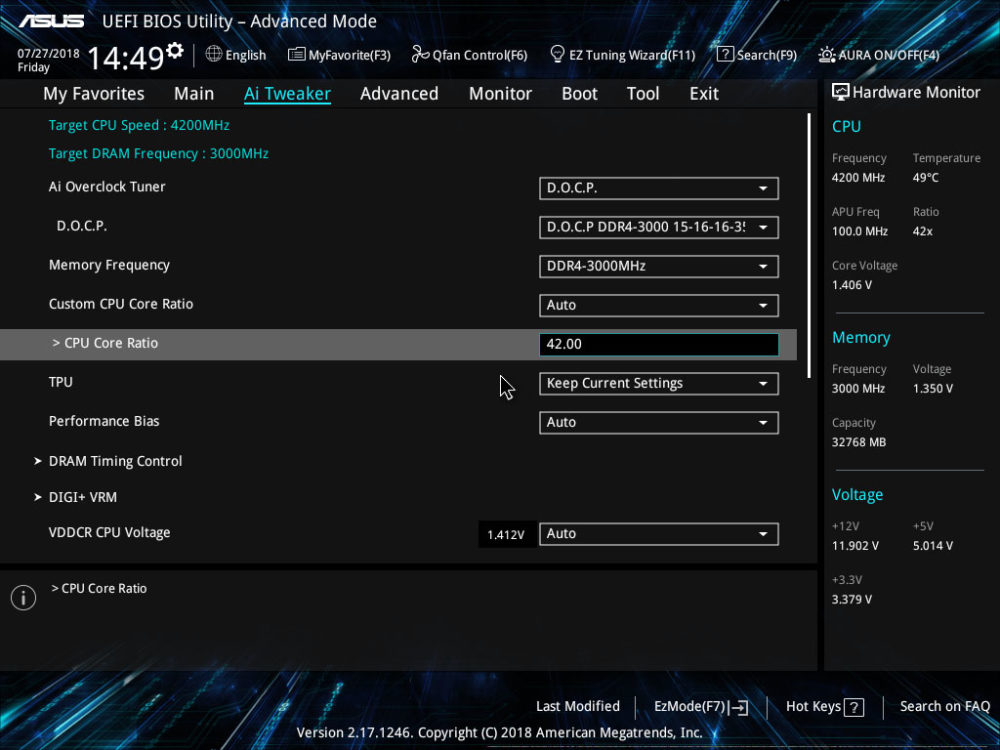This screenshot has height=750, width=1000.
Task: Click the info icon in the help panel
Action: (x=24, y=598)
